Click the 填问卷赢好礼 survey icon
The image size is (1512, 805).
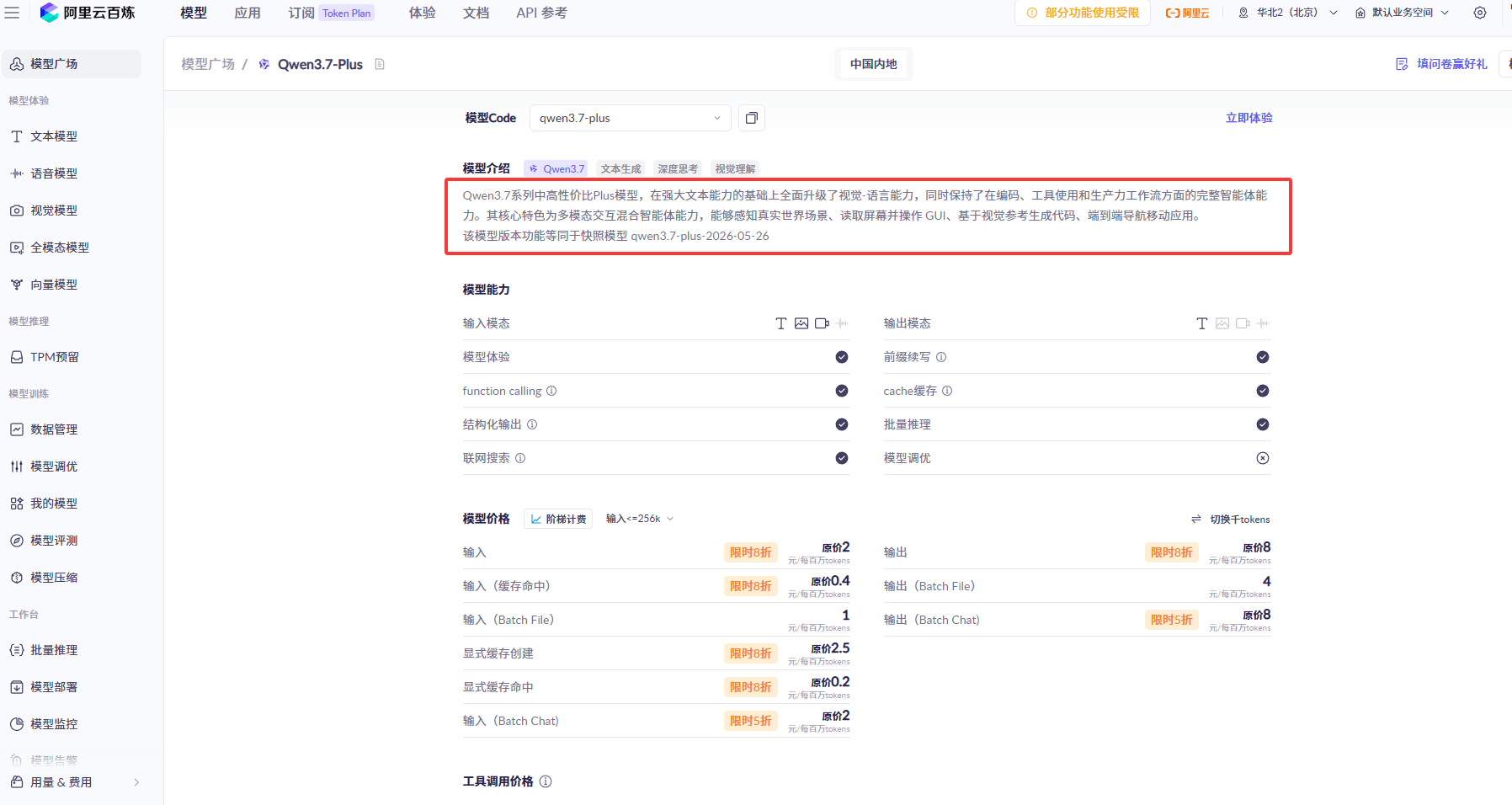point(1402,64)
